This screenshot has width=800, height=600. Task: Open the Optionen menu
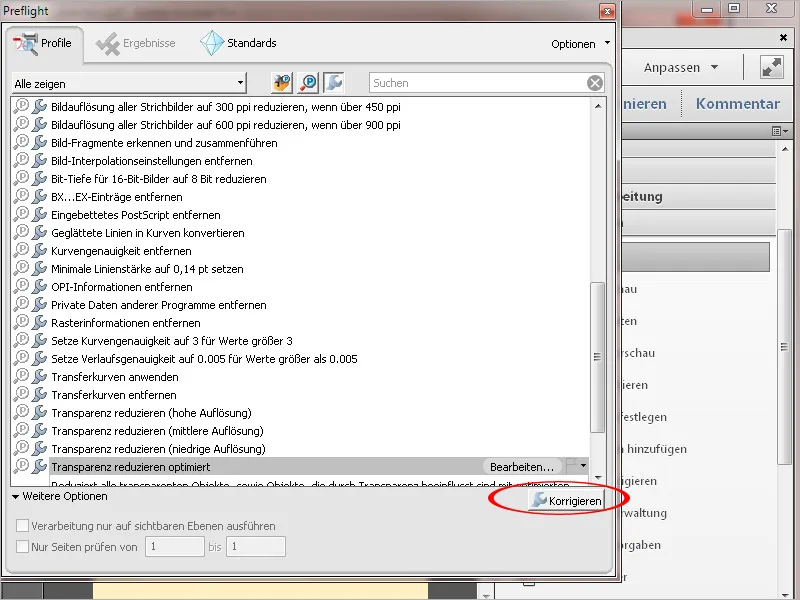pyautogui.click(x=580, y=44)
